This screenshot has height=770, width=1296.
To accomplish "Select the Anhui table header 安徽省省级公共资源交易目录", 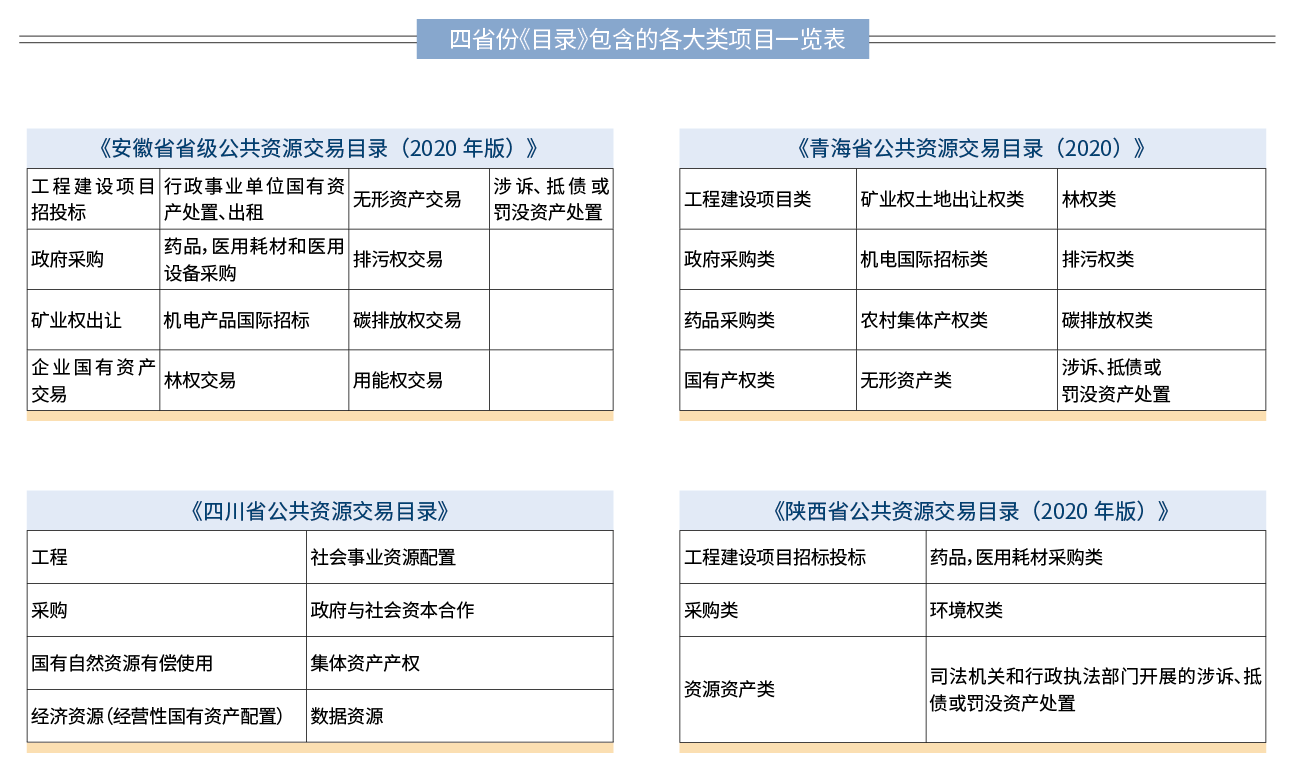I will pyautogui.click(x=320, y=149).
